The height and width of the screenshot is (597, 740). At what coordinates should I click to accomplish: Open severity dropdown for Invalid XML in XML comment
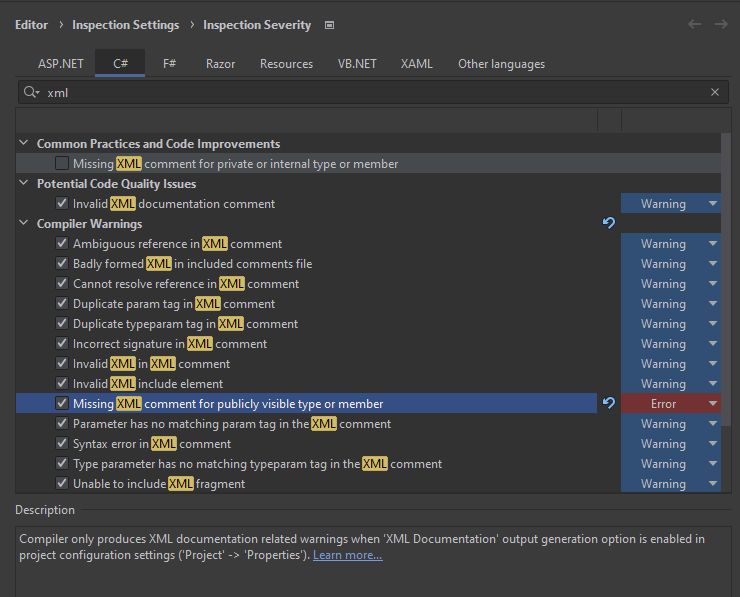[x=671, y=363]
